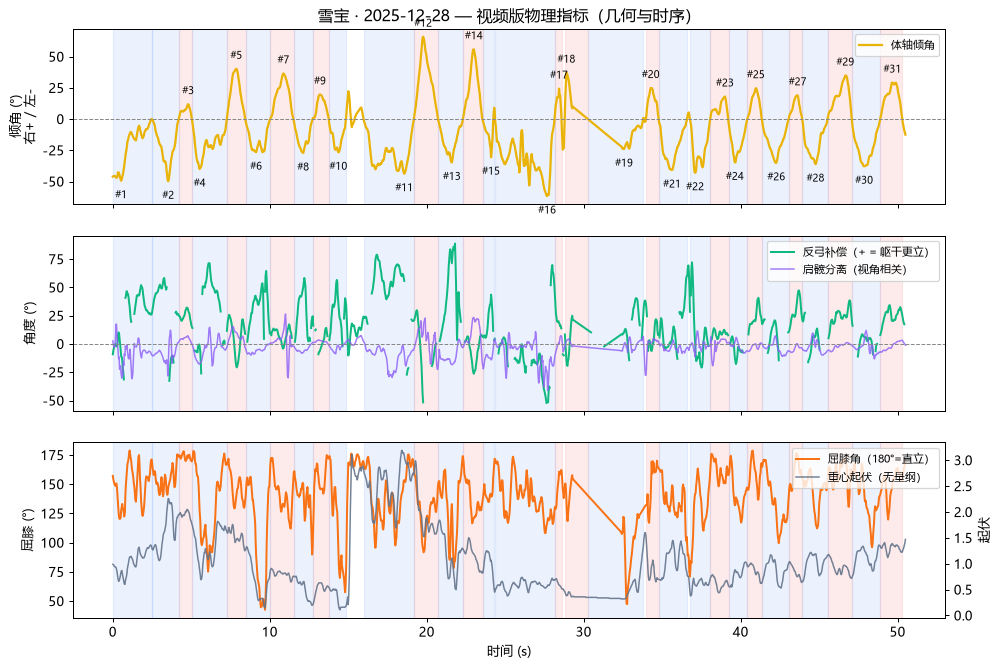Image resolution: width=1000 pixels, height=668 pixels.
Task: Click the 3.0 tick on the 起伏 axis
Action: [x=962, y=461]
